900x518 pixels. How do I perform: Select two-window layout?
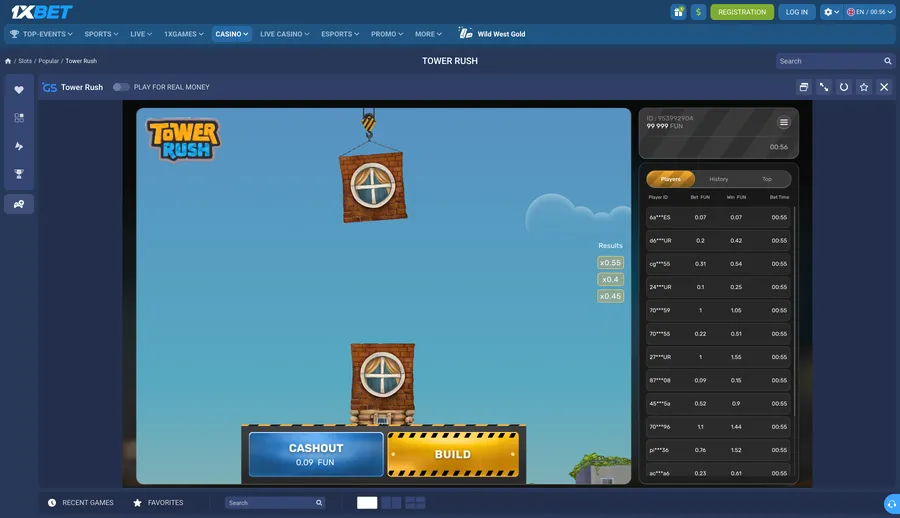pos(391,502)
